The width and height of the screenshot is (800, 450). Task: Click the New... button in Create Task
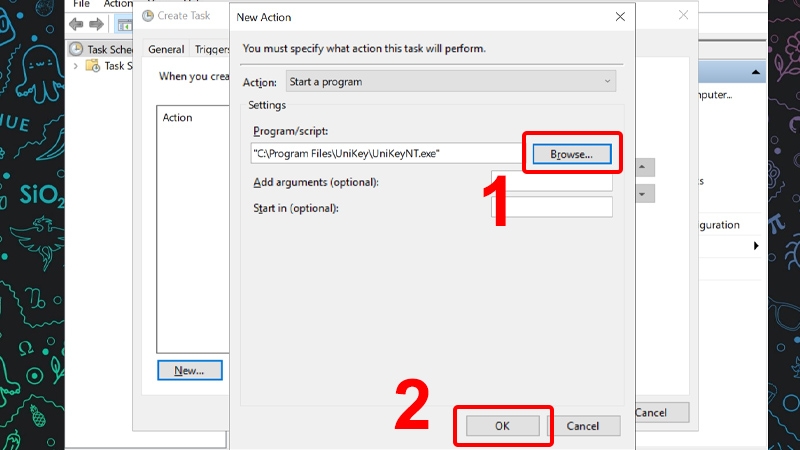point(189,370)
